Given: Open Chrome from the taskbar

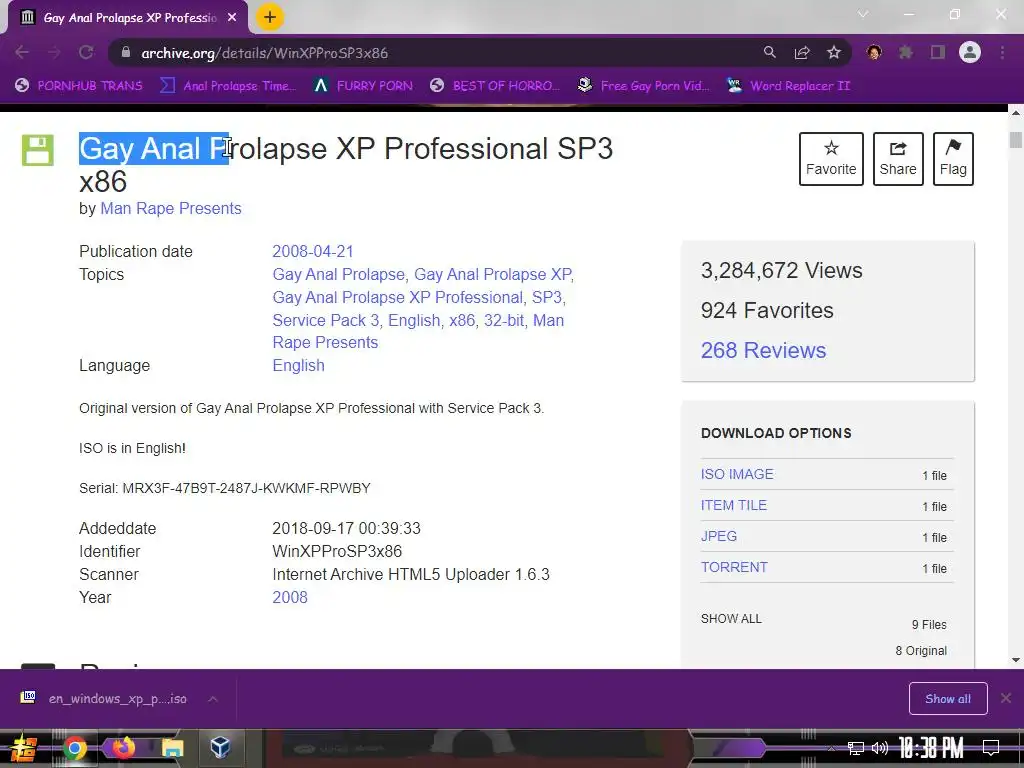Looking at the screenshot, I should click(x=74, y=748).
